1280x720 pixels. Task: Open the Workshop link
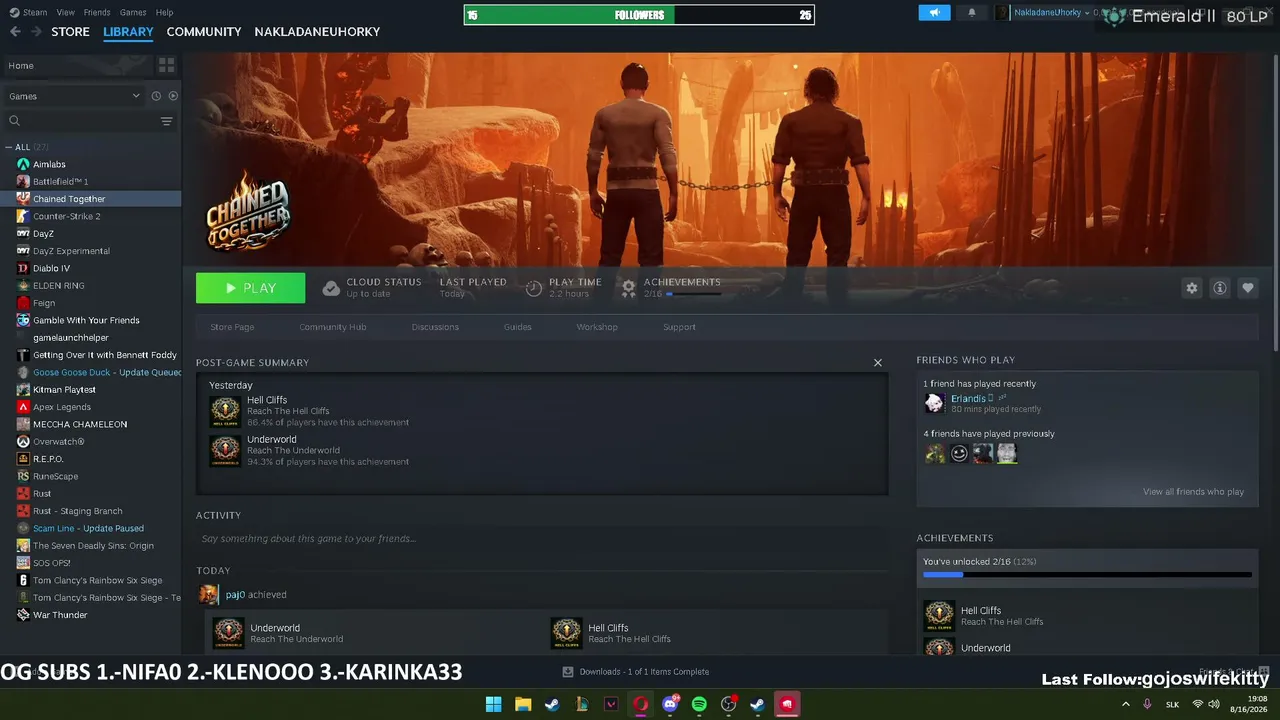coord(597,327)
